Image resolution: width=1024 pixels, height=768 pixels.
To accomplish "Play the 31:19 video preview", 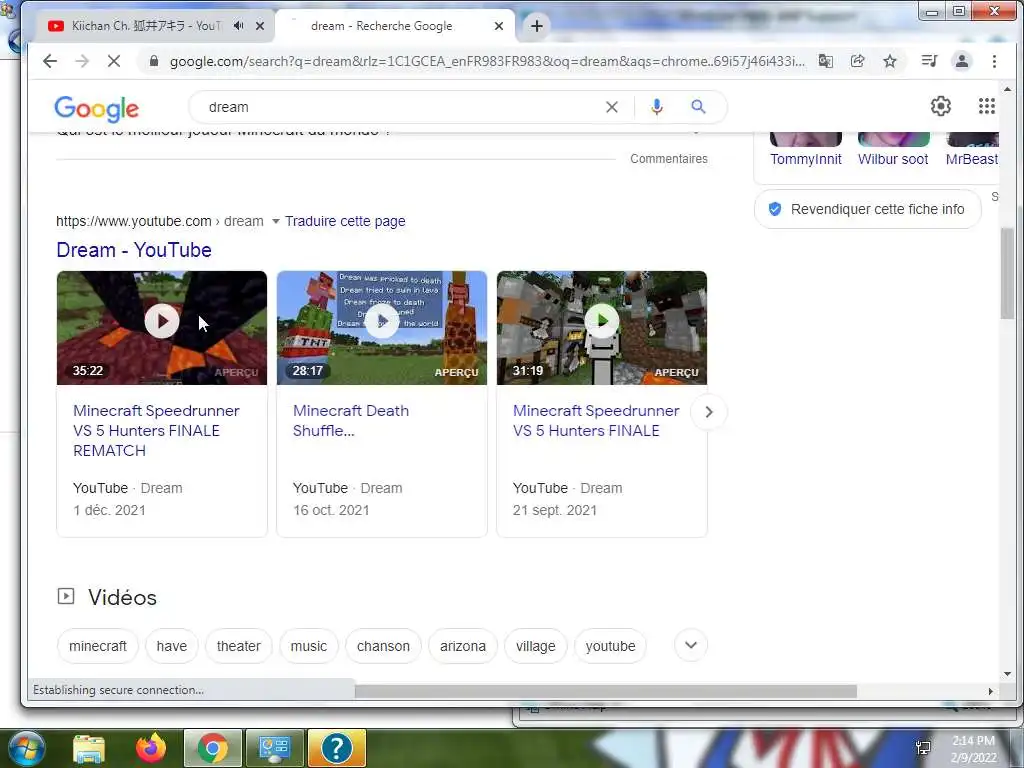I will coord(601,321).
